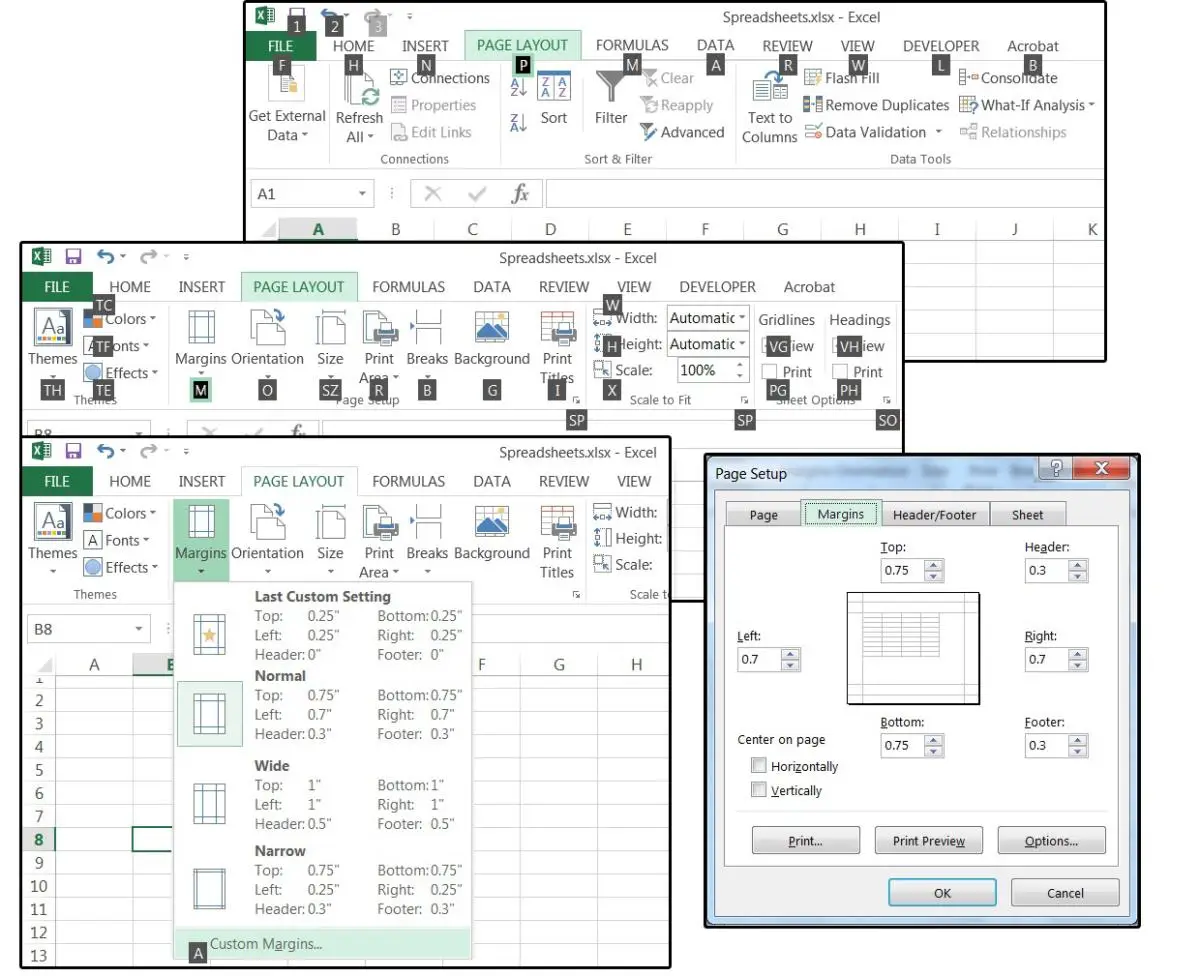Enable Center on page Vertically

(758, 790)
